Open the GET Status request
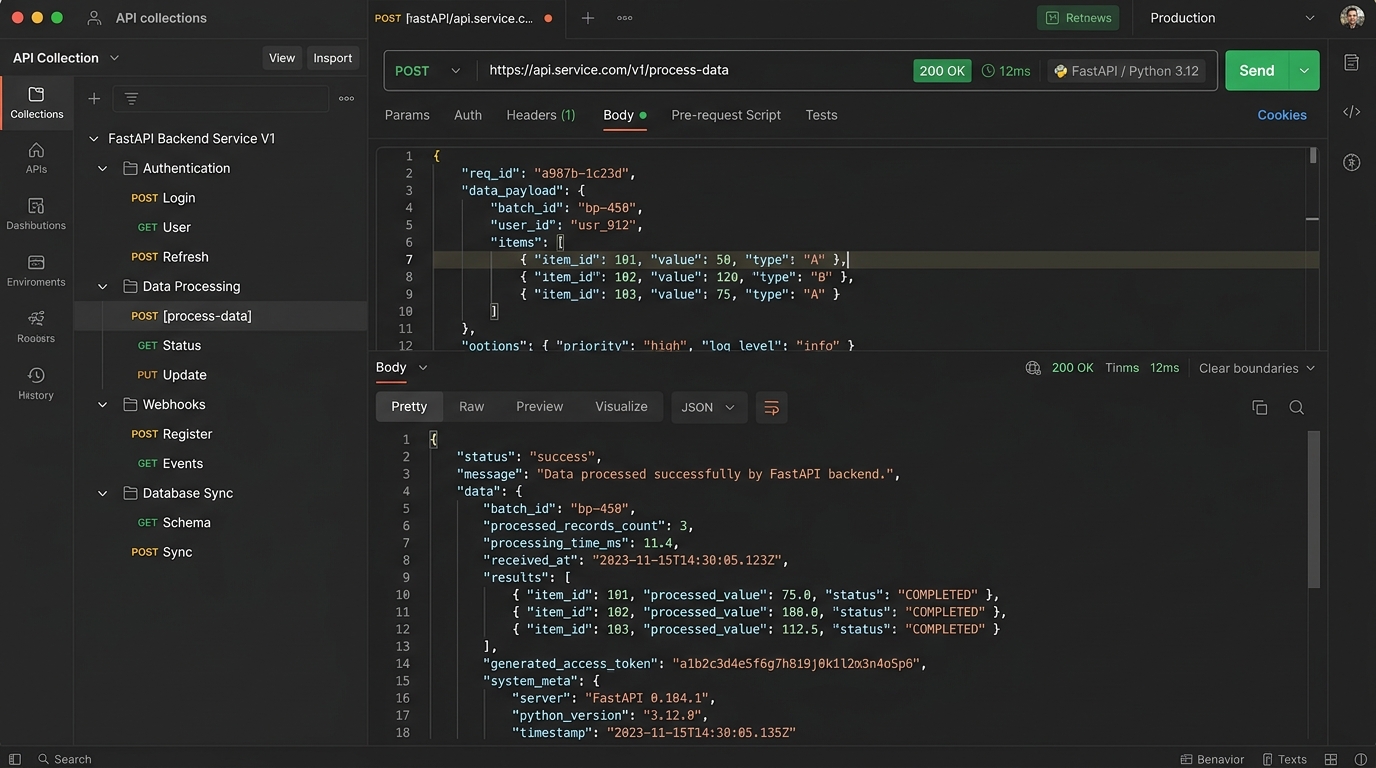The height and width of the screenshot is (768, 1376). [169, 345]
